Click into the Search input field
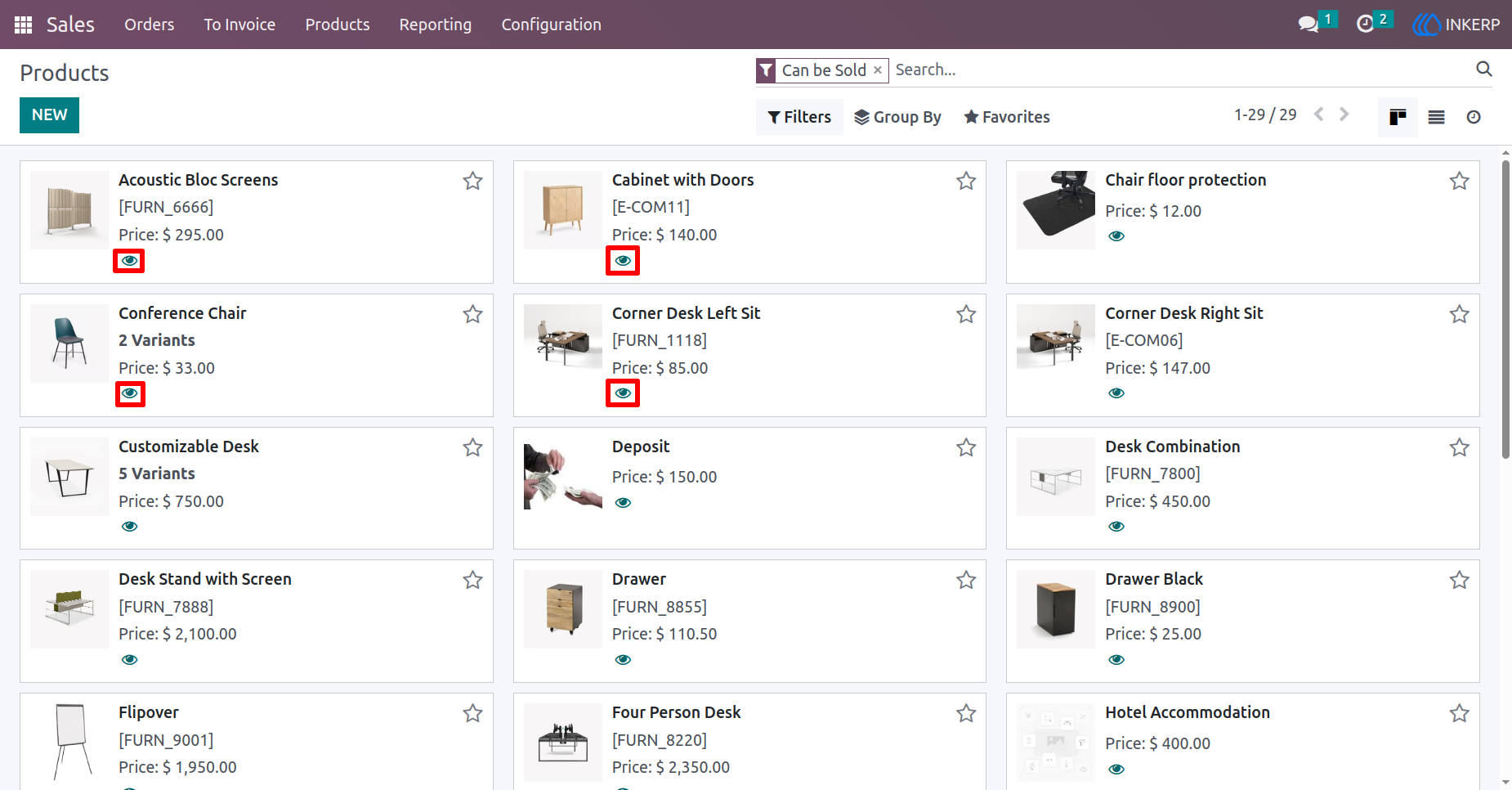 (x=1181, y=70)
